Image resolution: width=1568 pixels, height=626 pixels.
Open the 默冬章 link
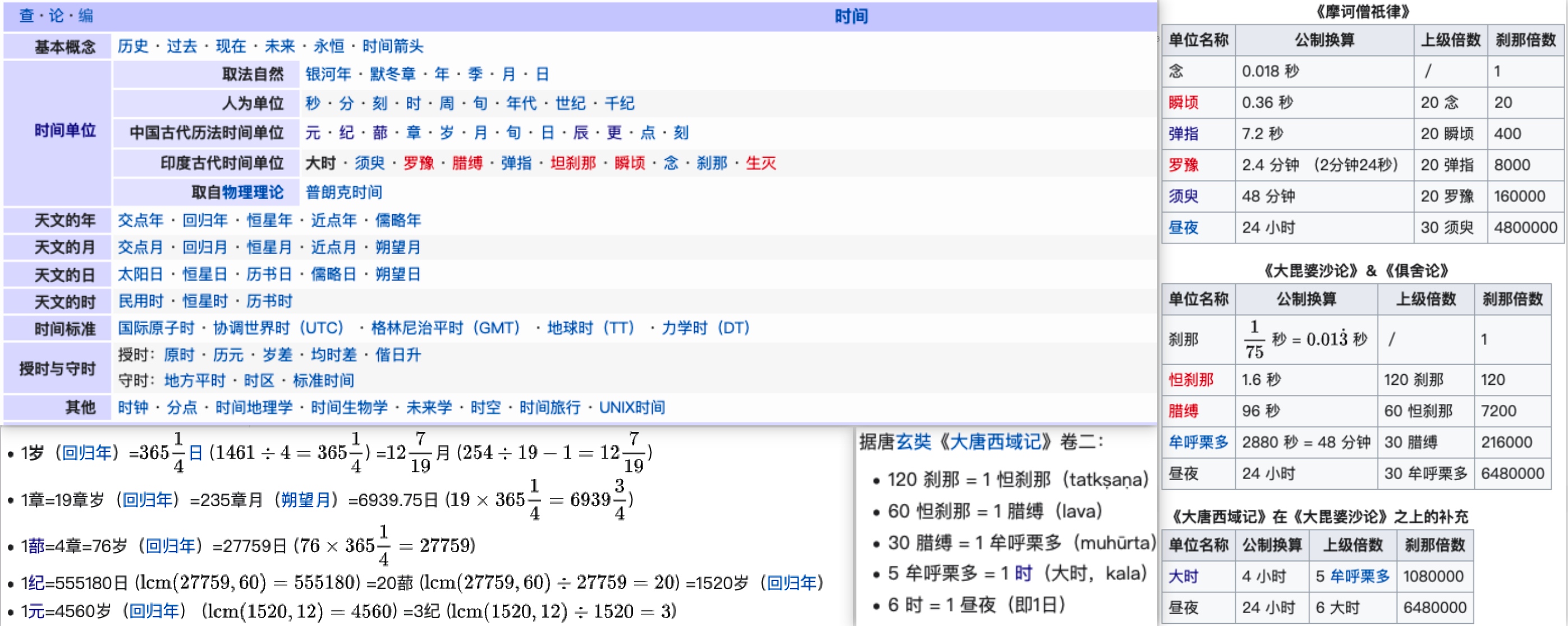click(393, 74)
